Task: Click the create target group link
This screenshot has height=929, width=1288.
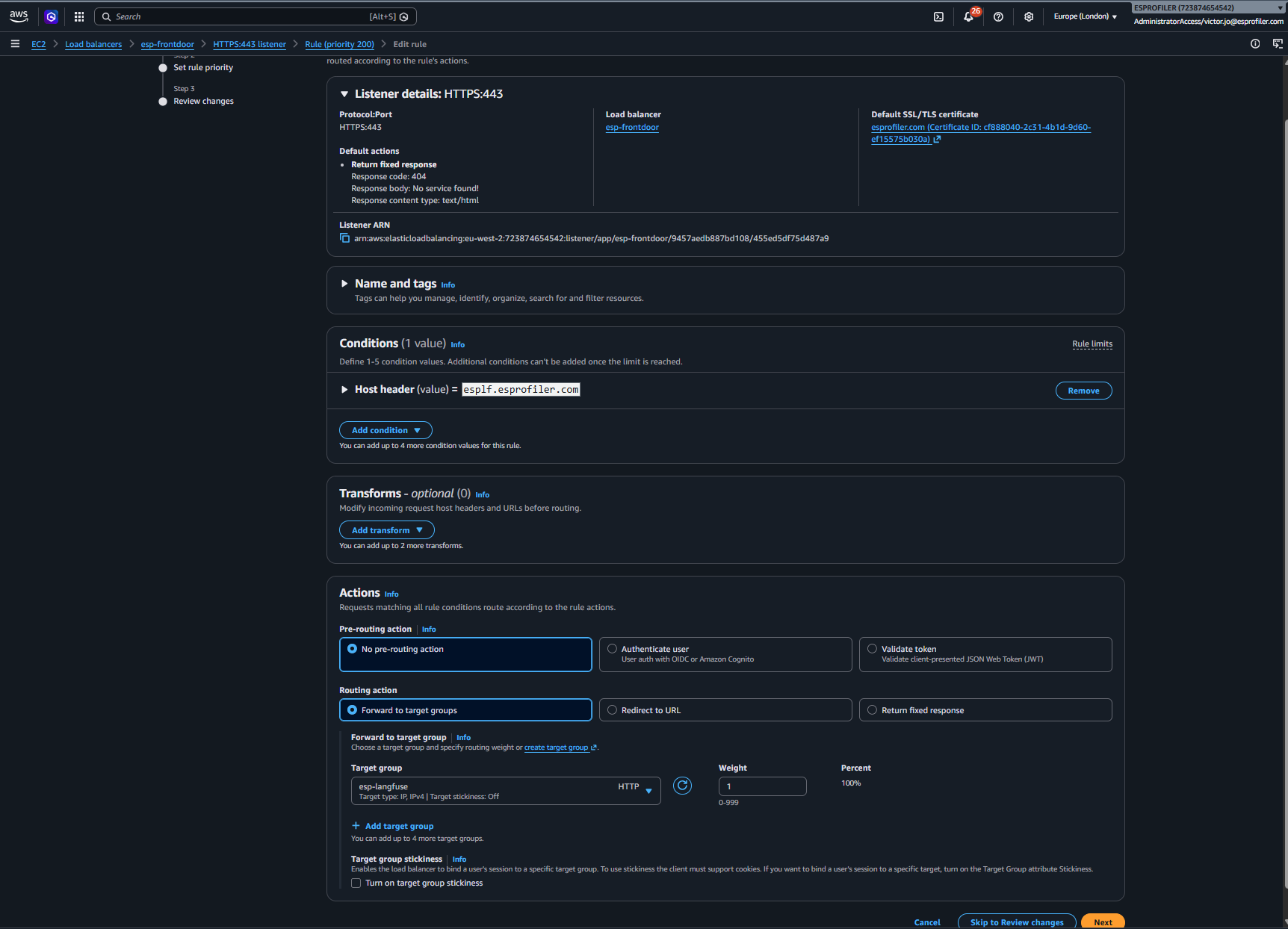Action: coord(557,748)
